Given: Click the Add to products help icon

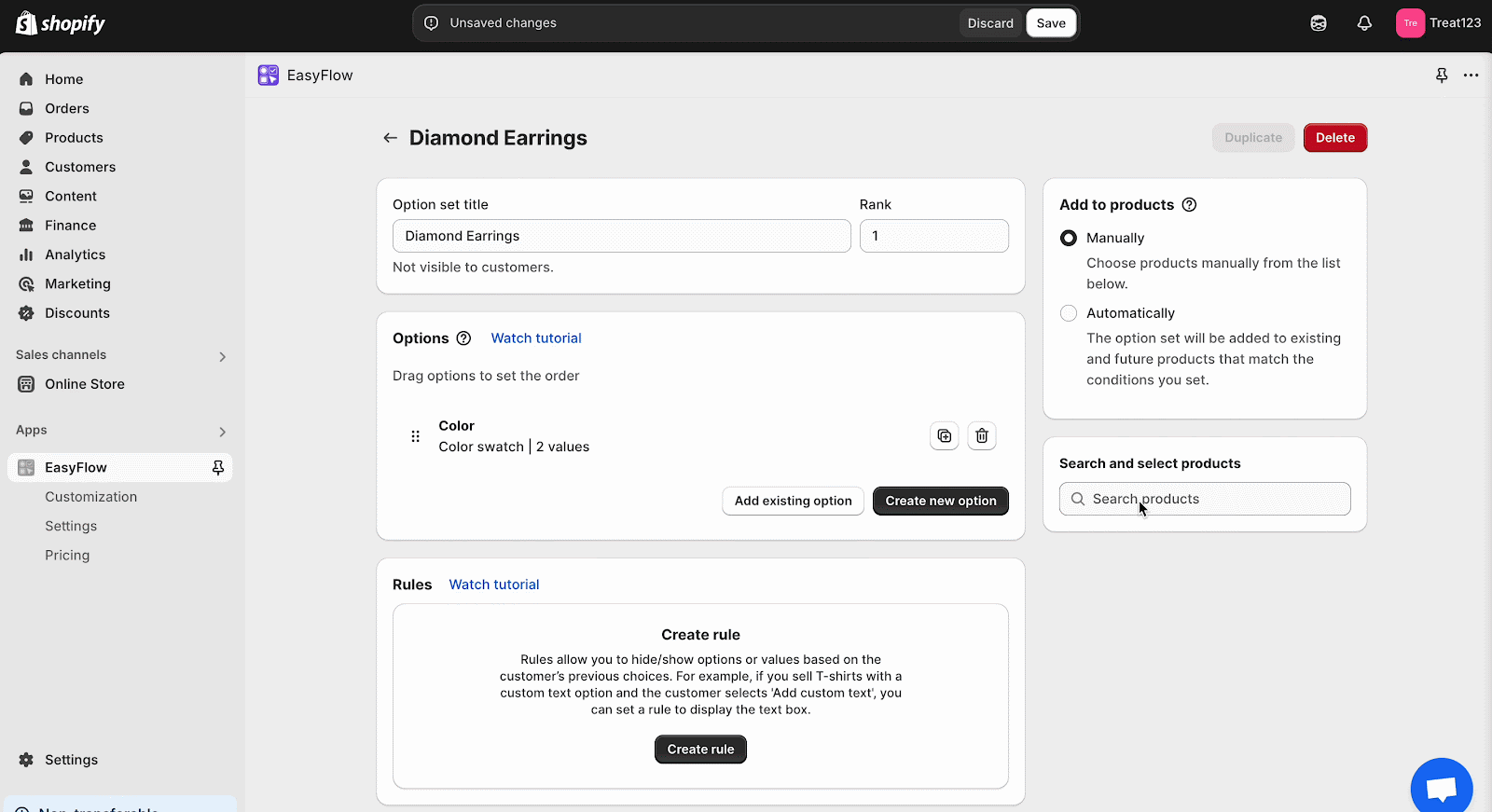Looking at the screenshot, I should [x=1189, y=205].
